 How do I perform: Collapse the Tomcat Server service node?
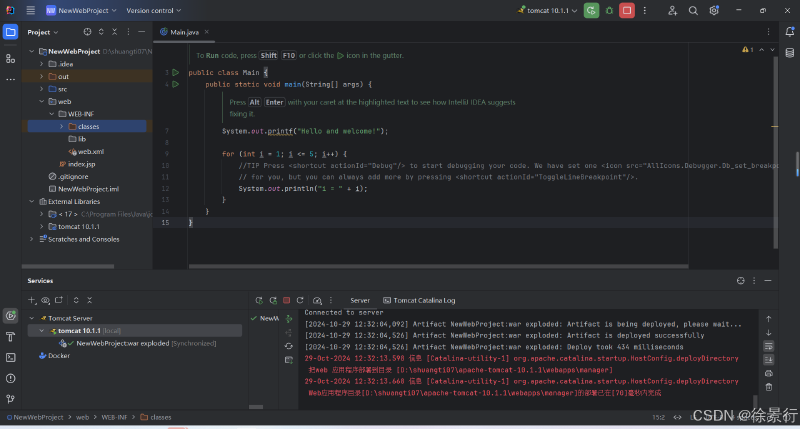pos(32,318)
